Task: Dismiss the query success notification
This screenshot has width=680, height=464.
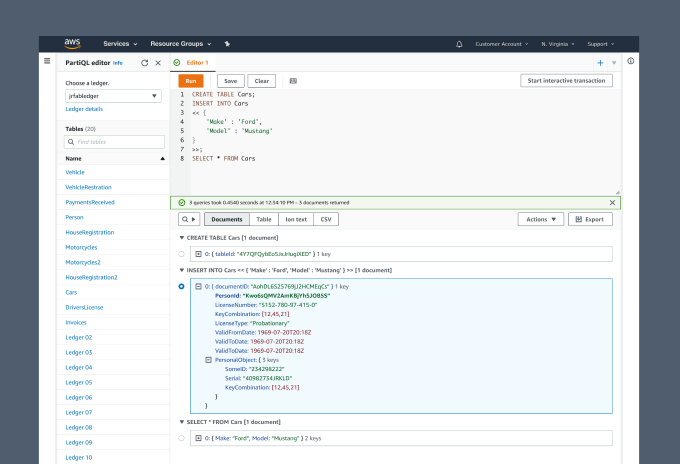Action: (x=612, y=202)
